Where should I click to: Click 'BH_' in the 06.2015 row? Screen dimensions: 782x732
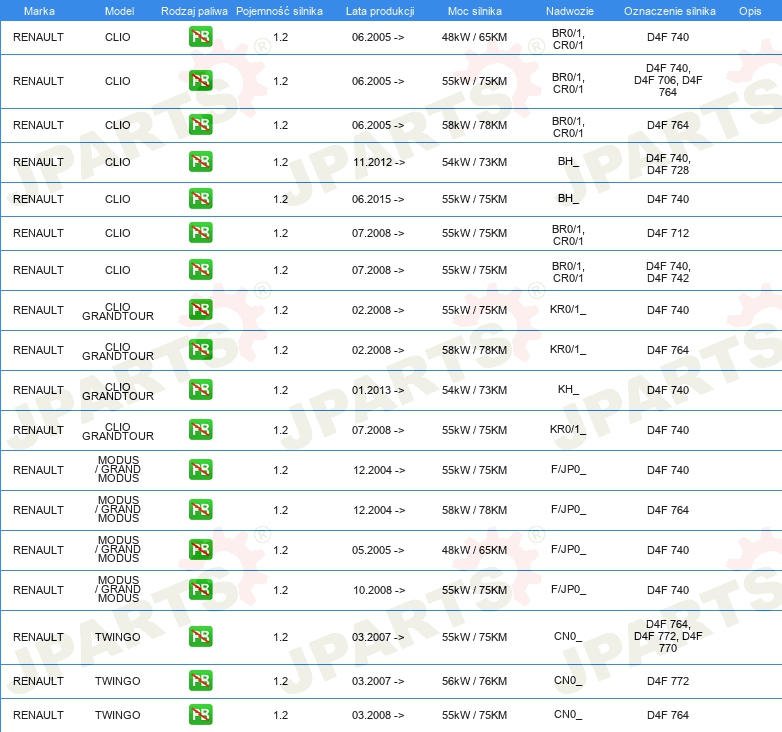coord(568,198)
